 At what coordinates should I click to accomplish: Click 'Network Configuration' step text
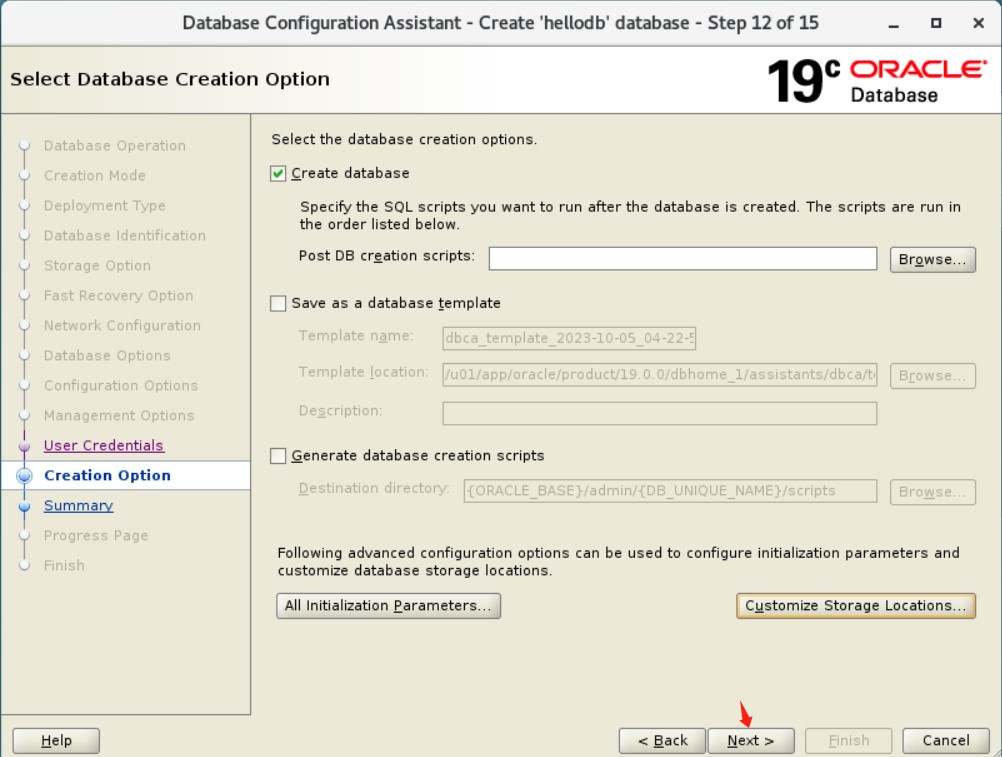(122, 326)
